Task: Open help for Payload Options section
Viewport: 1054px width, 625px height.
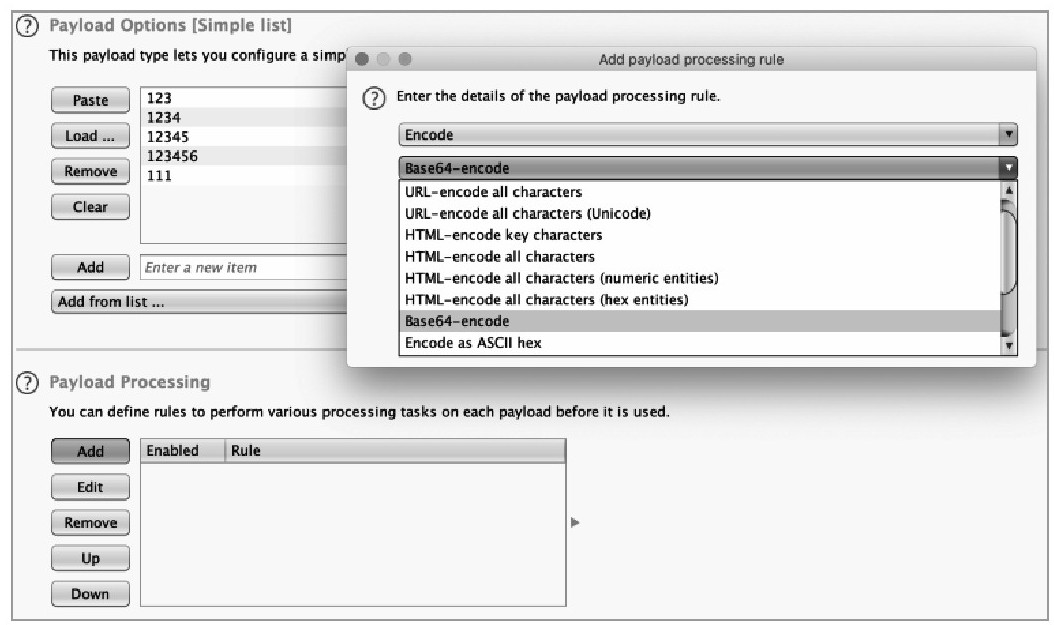Action: 27,26
